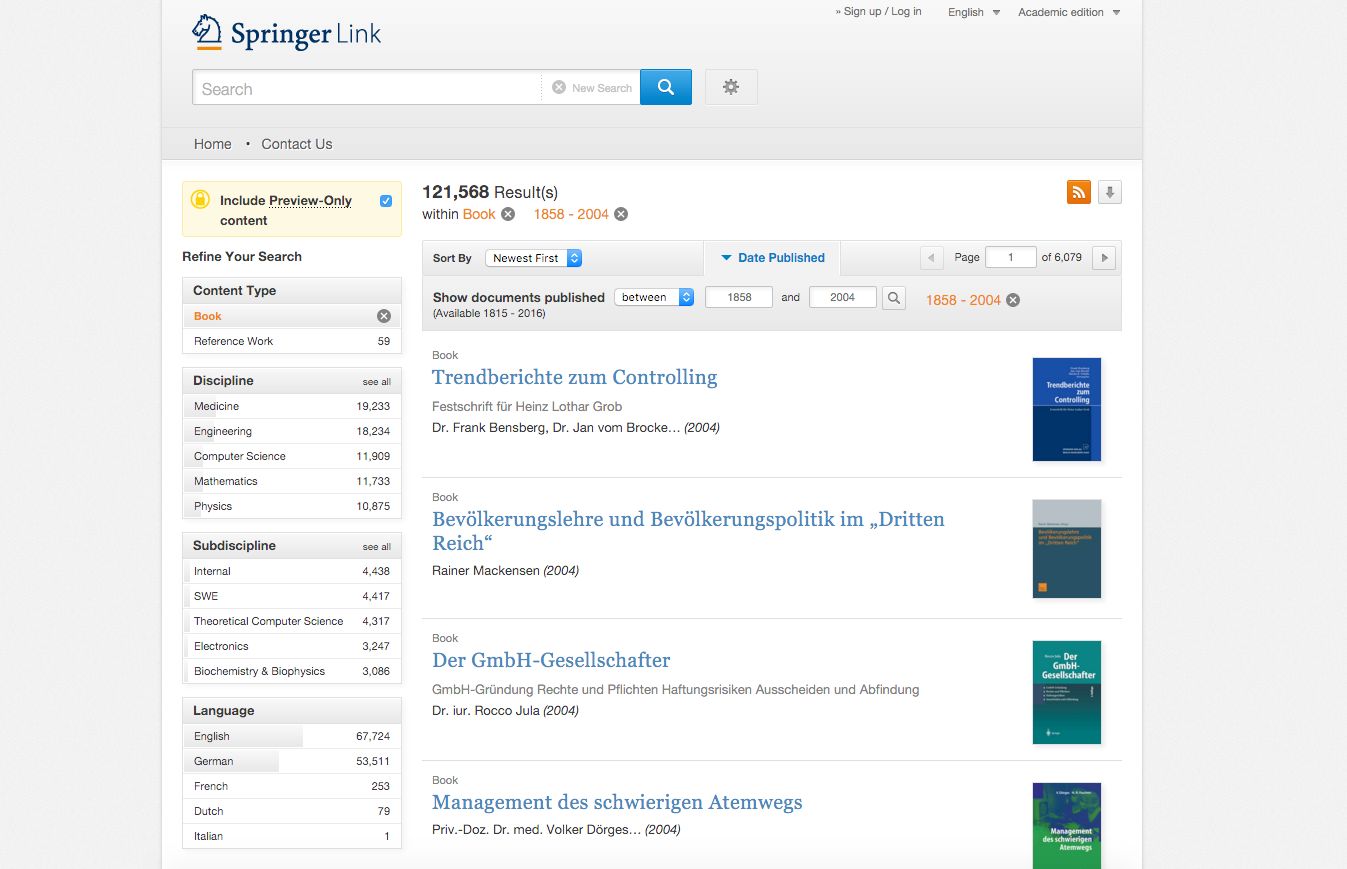
Task: Filter results by English language
Action: pos(292,736)
